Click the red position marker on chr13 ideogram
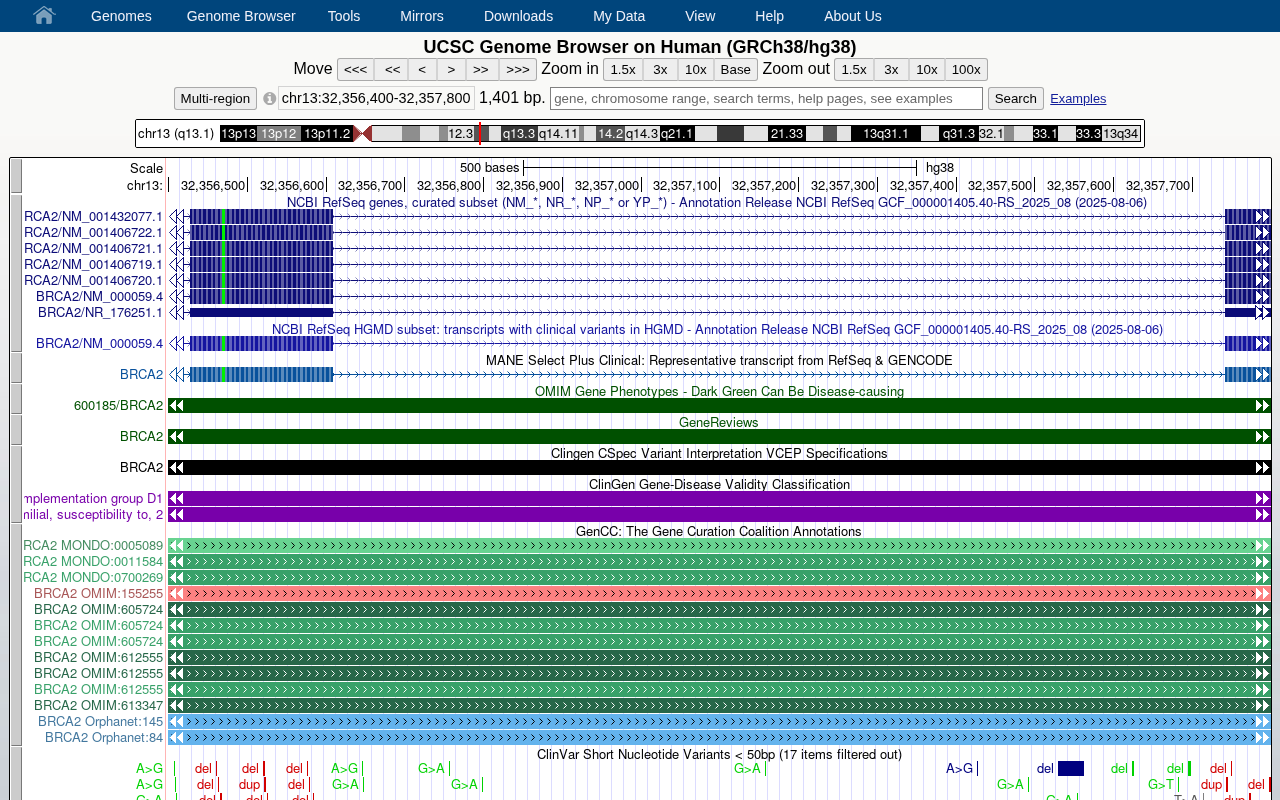Screen dimensions: 1280x800 coord(480,134)
